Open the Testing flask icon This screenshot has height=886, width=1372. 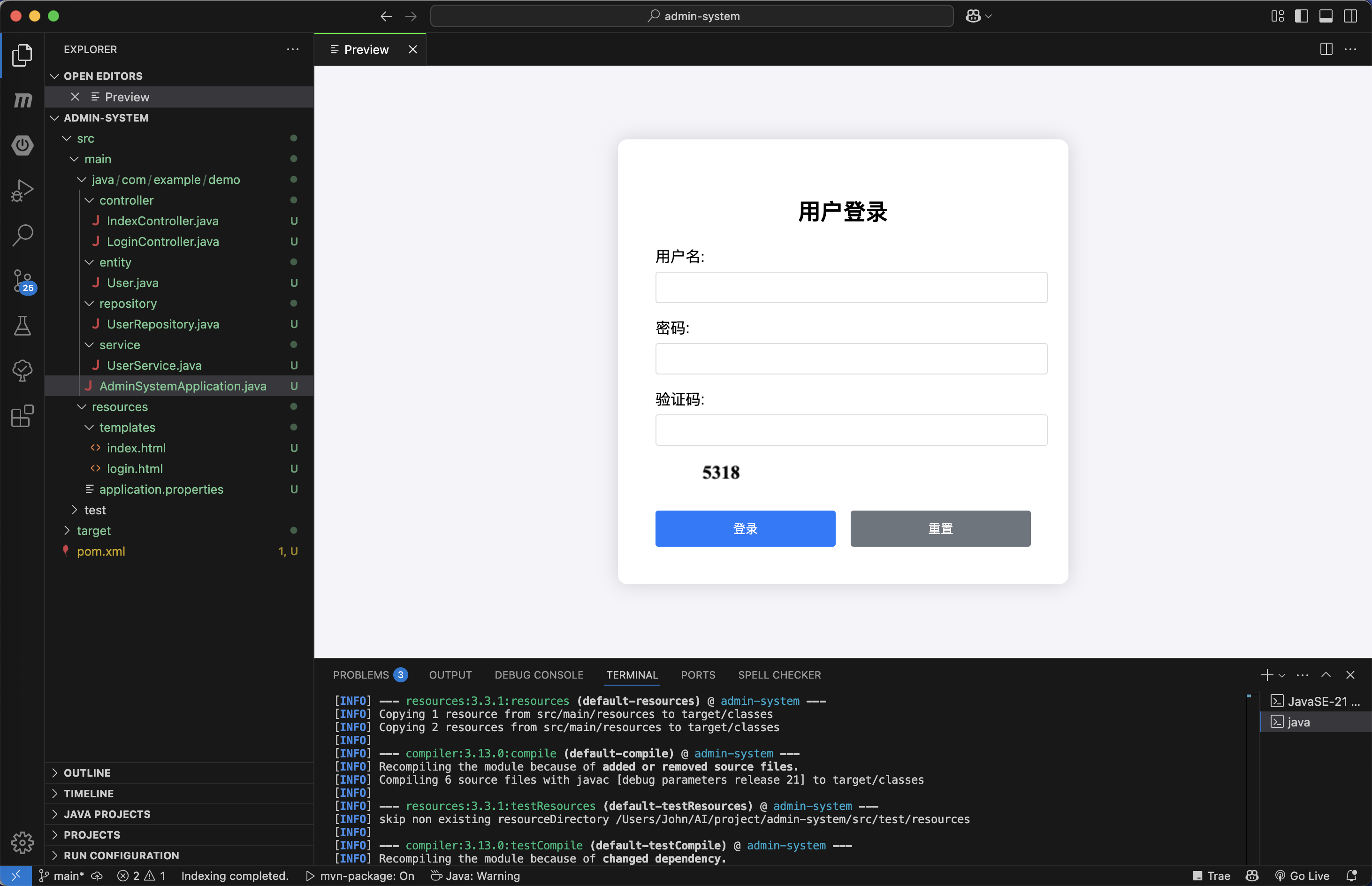click(23, 326)
